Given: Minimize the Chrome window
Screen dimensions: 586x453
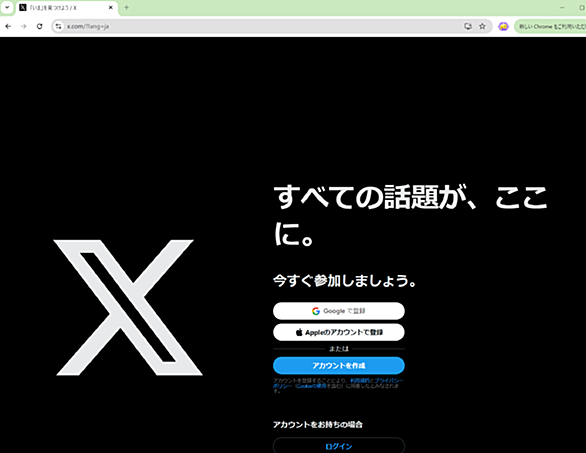Looking at the screenshot, I should pyautogui.click(x=562, y=7).
